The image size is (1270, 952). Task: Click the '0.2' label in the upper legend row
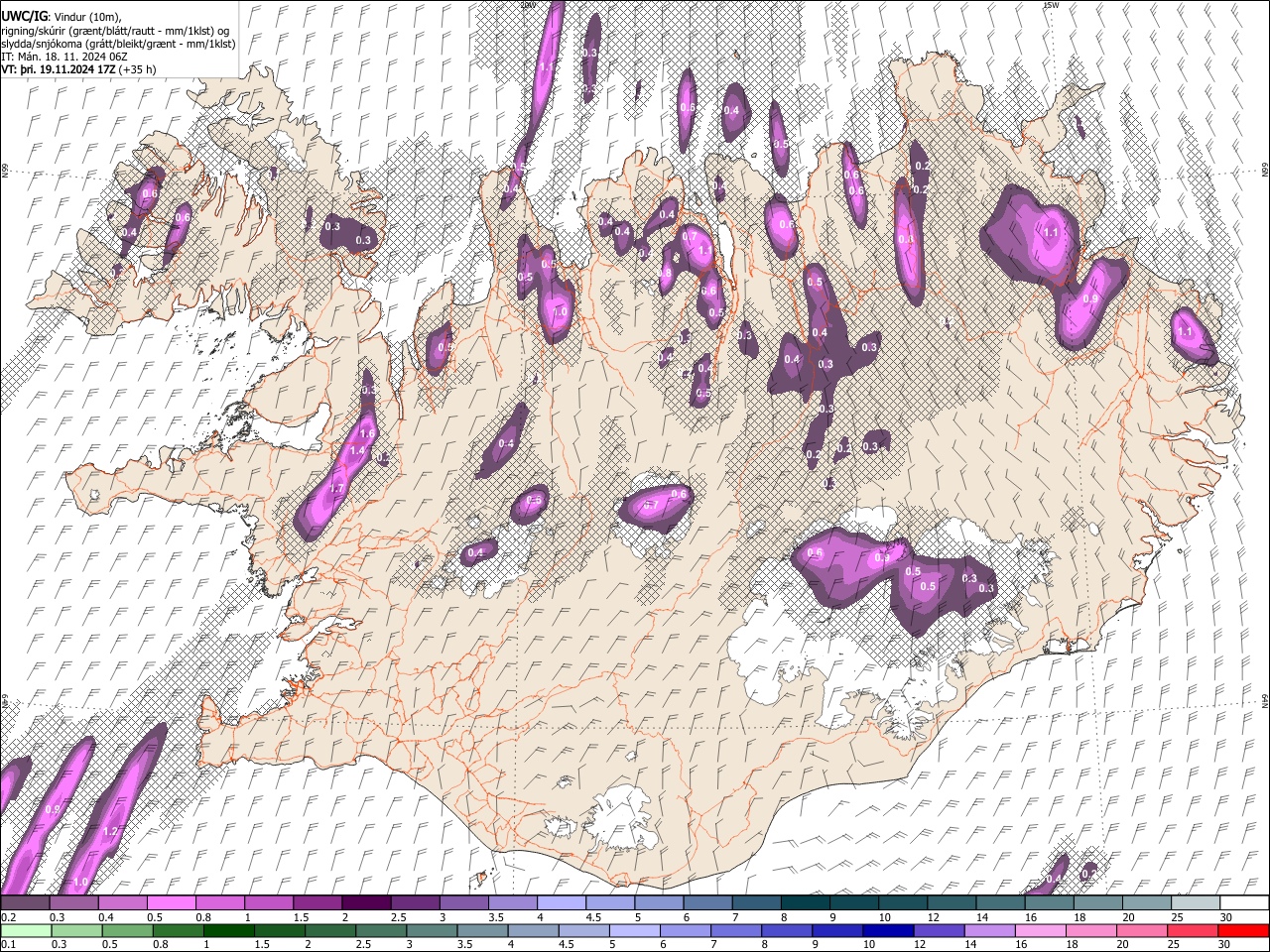[x=9, y=918]
